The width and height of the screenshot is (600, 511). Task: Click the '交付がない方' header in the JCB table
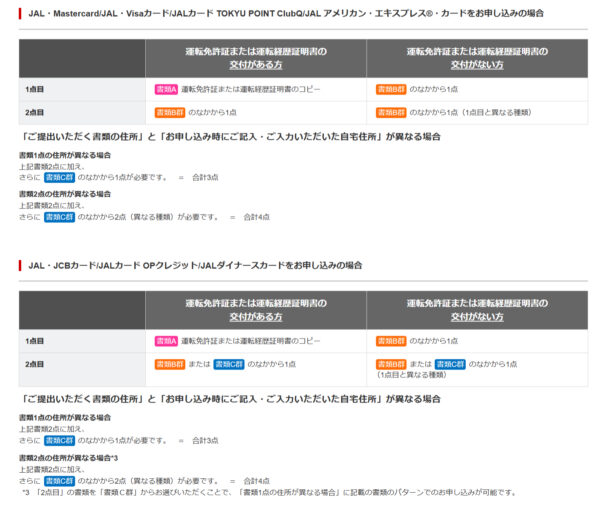point(477,310)
